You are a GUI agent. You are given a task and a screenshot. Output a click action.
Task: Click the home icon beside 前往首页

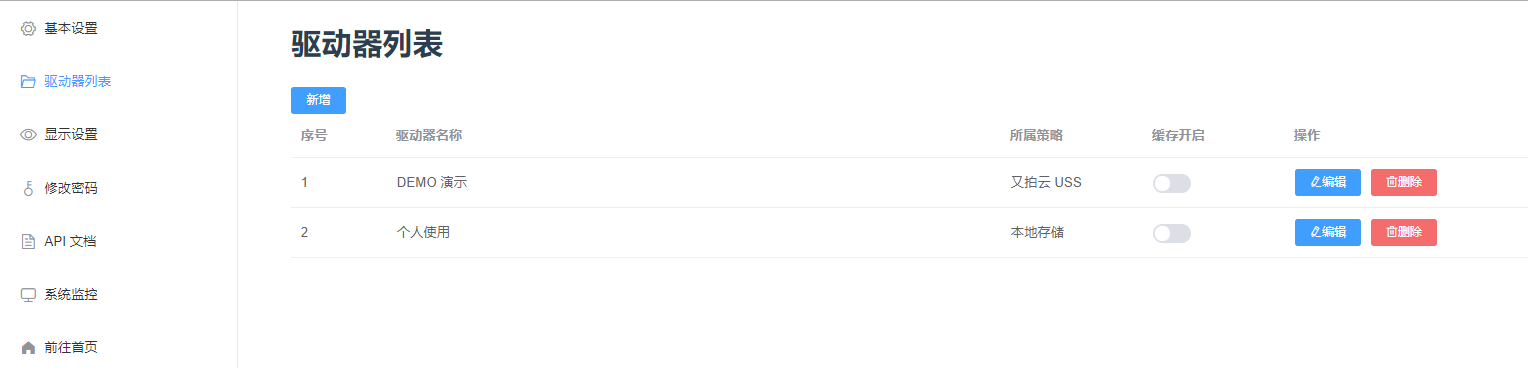(x=28, y=348)
